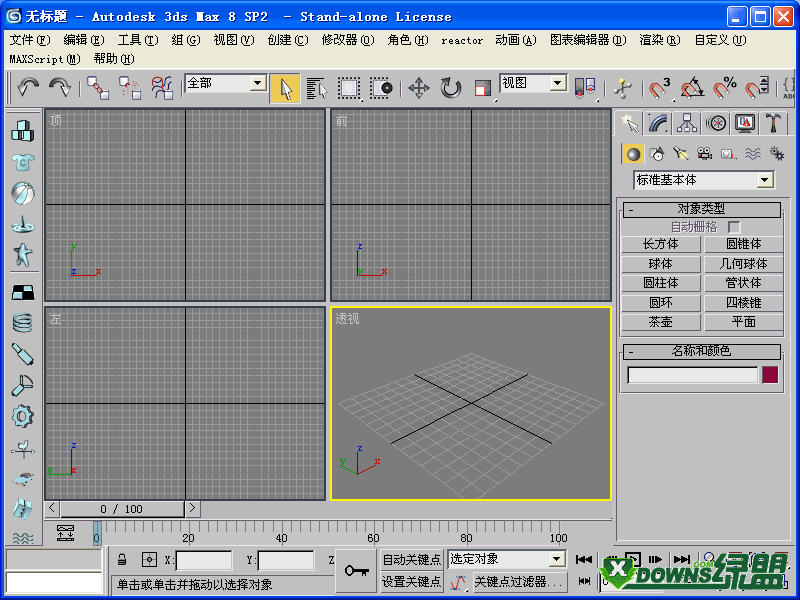The height and width of the screenshot is (600, 800).
Task: Open the Utilities hammer tab
Action: coord(774,123)
